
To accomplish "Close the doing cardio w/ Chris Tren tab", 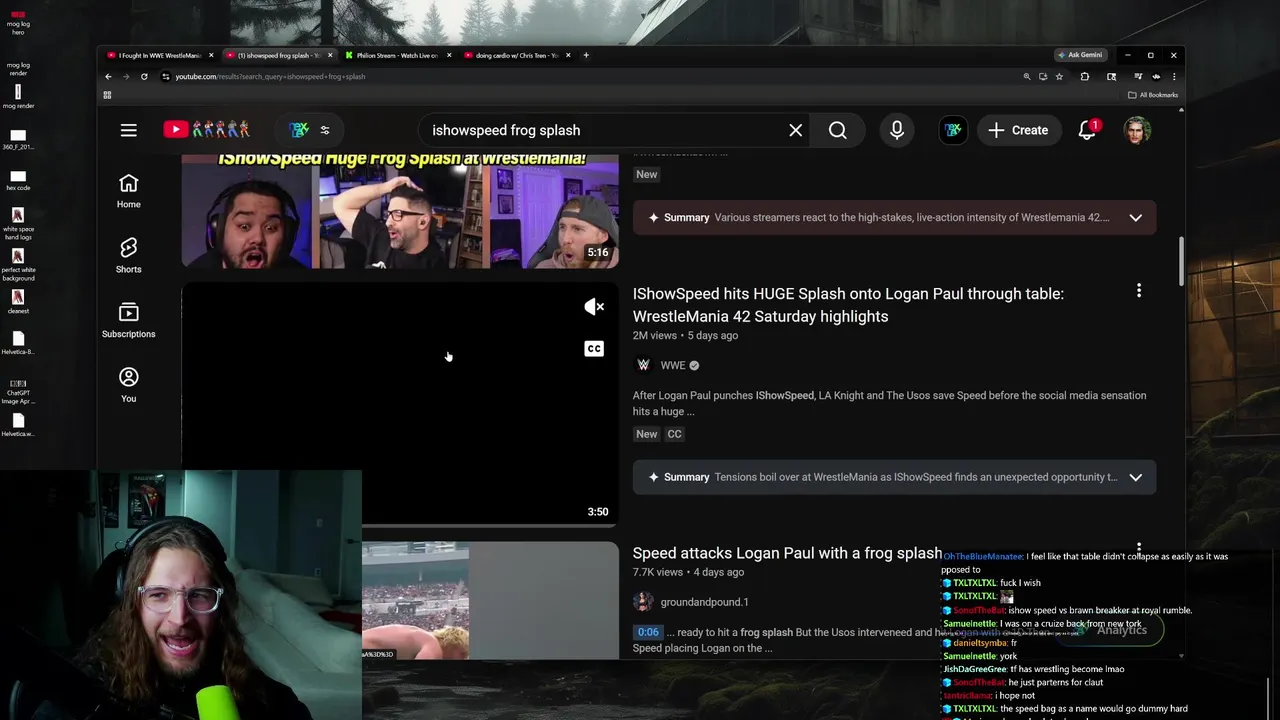I will pos(568,55).
